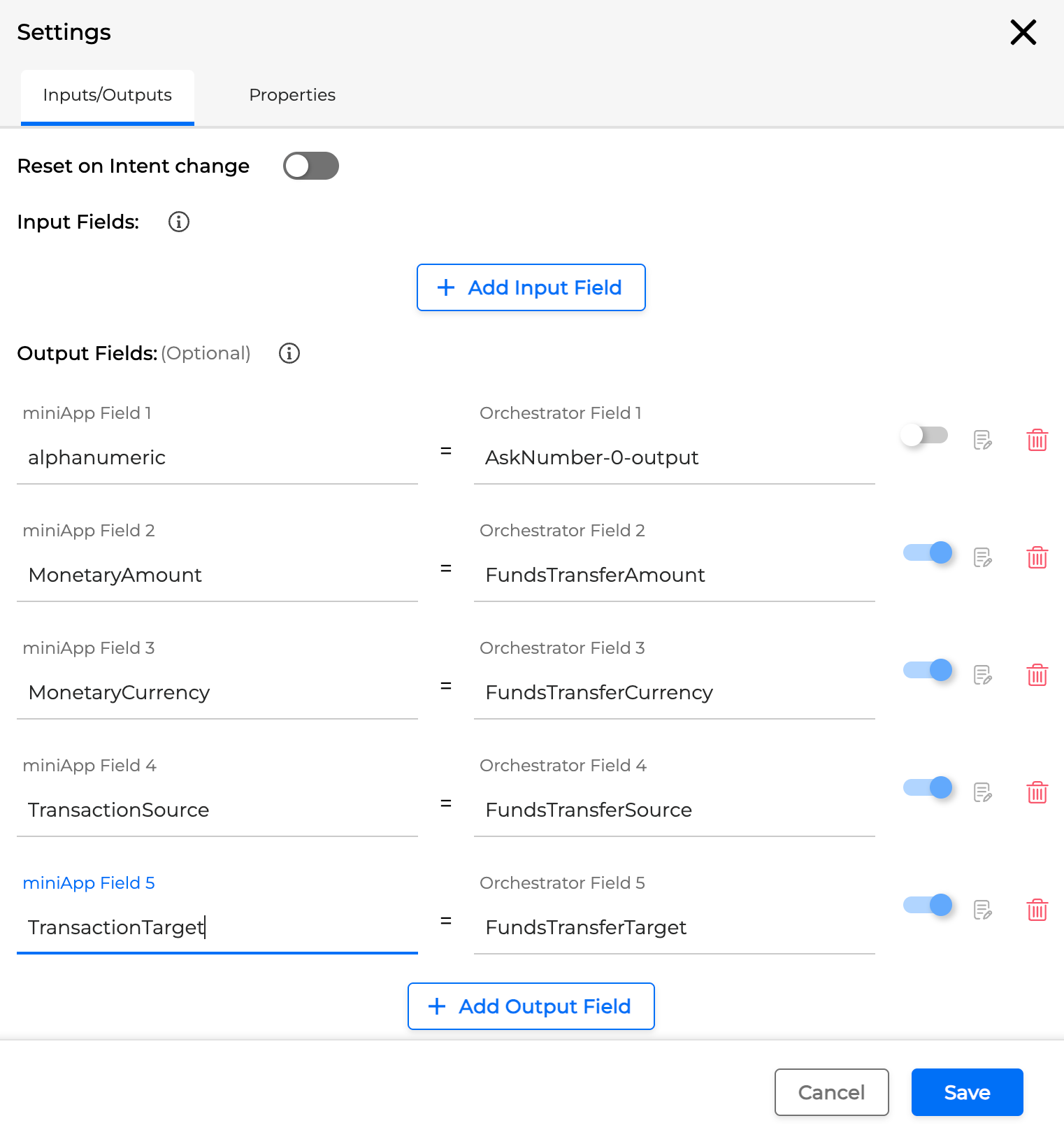The image size is (1064, 1137).
Task: Delete the TransactionTarget output field row
Action: [x=1037, y=910]
